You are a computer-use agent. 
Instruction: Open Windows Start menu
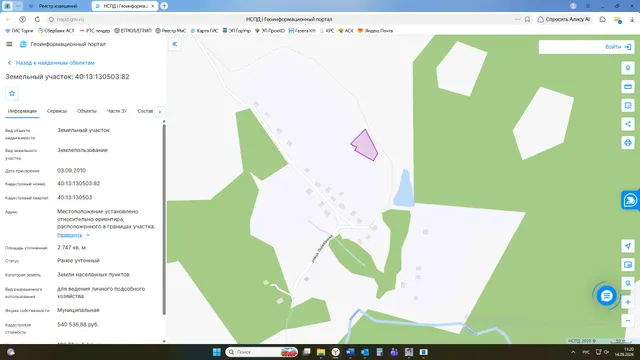[217, 352]
